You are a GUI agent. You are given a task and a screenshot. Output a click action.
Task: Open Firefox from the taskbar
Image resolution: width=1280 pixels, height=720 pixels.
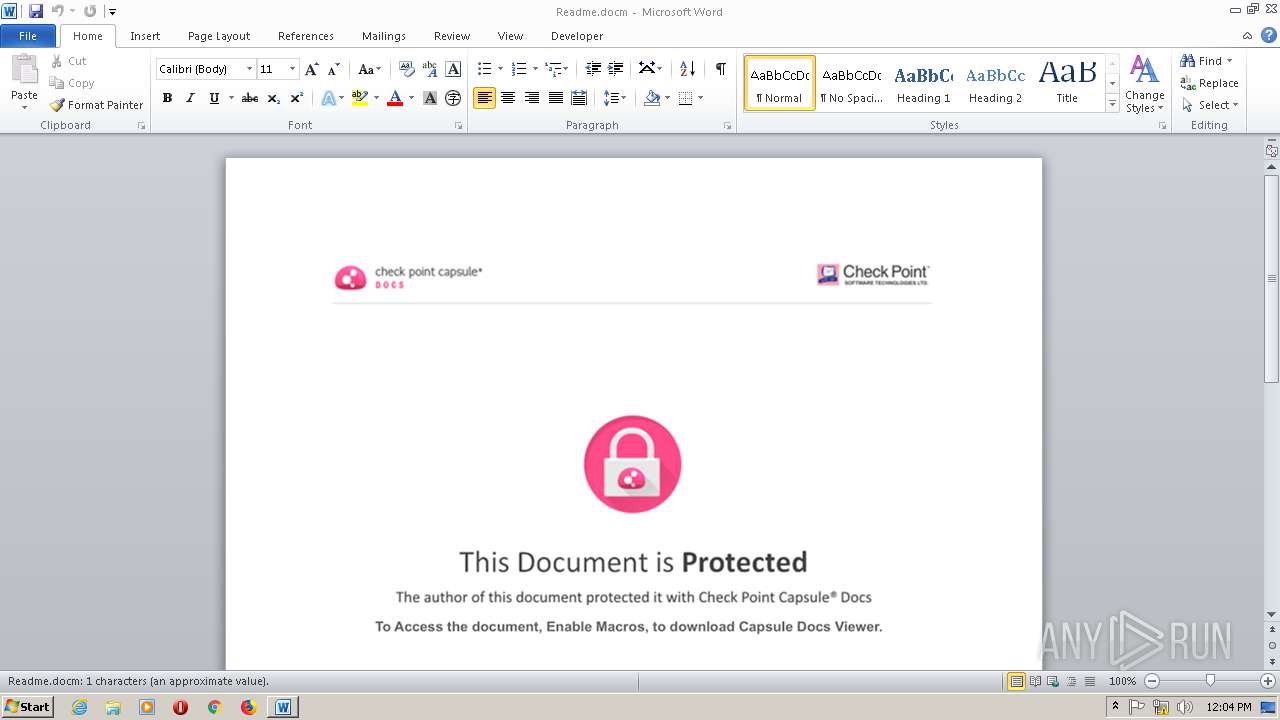(248, 707)
